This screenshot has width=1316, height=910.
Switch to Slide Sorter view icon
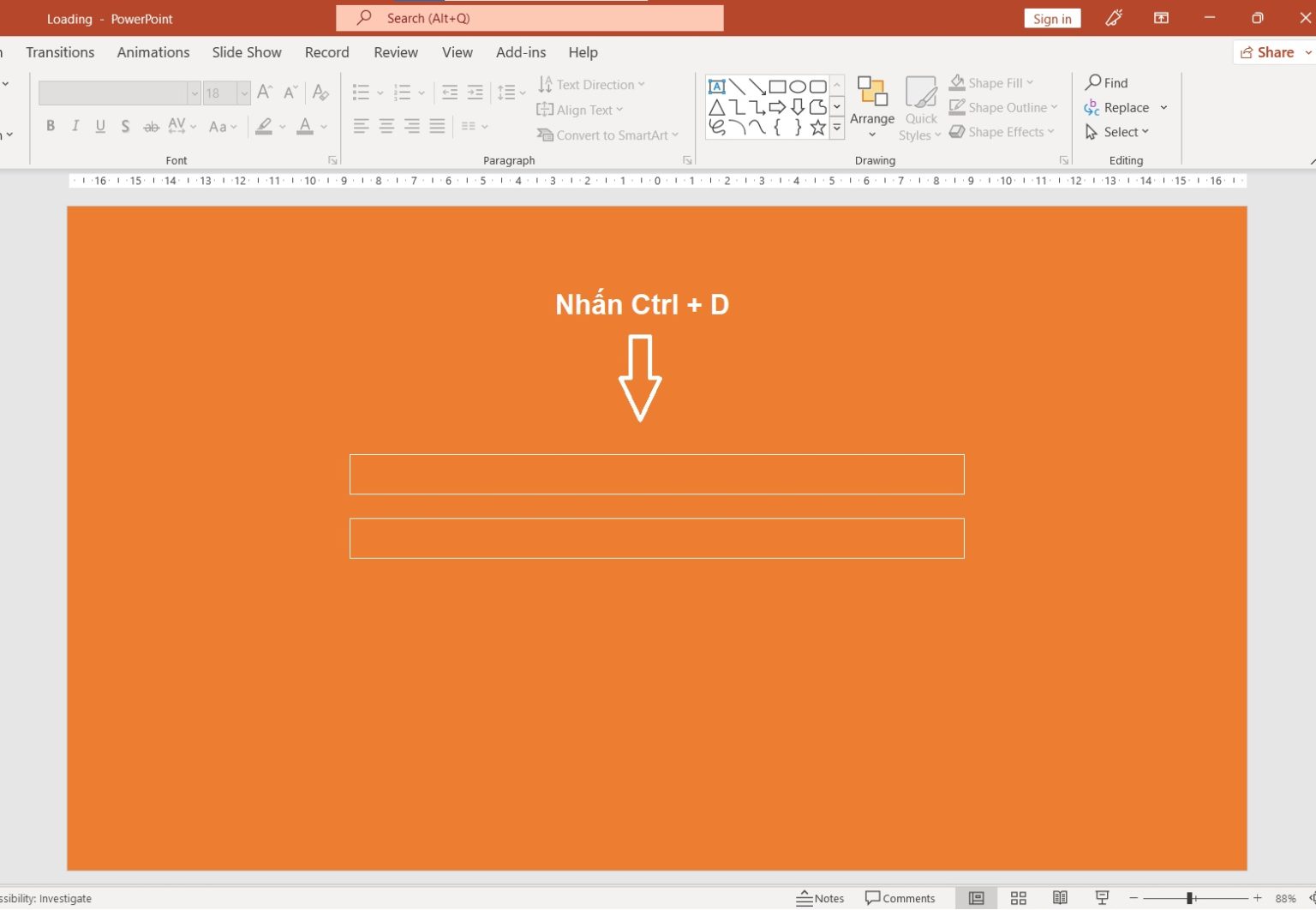[x=1018, y=898]
